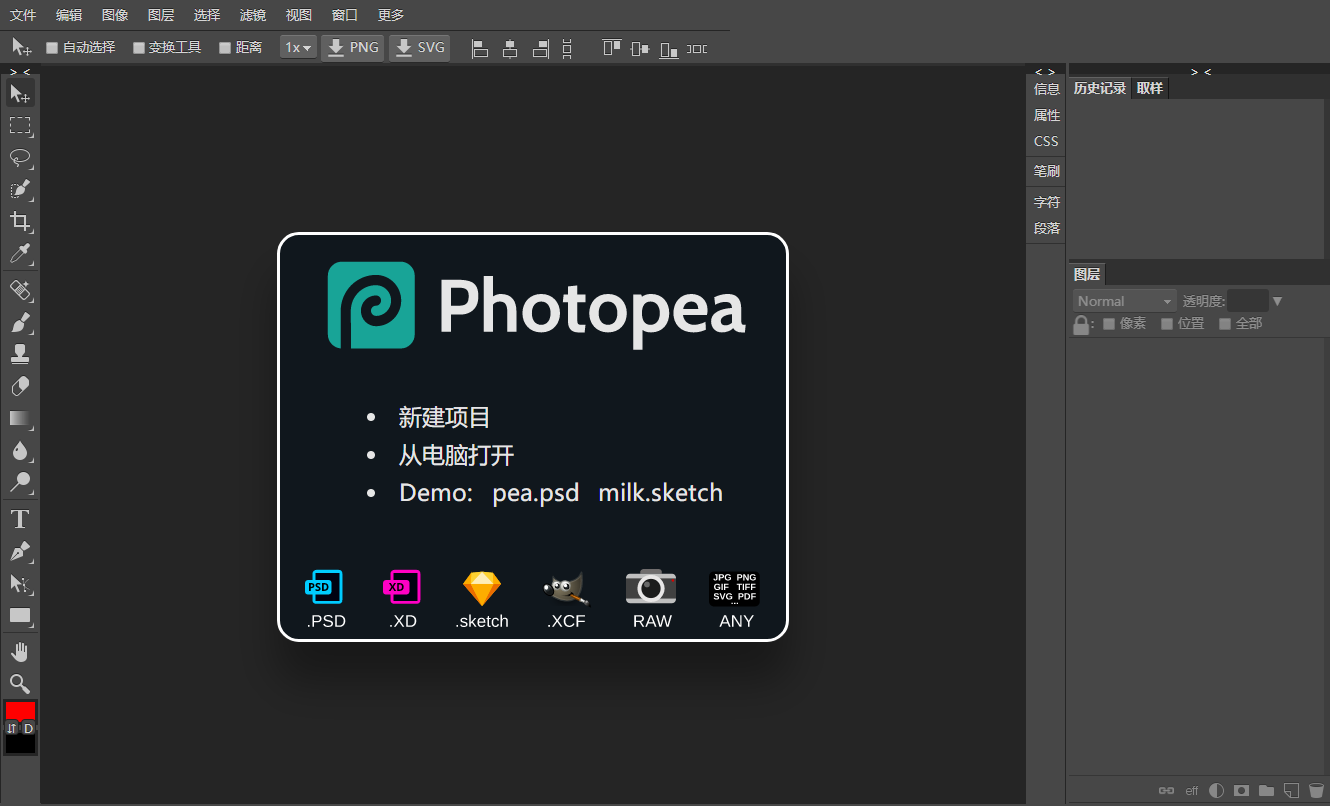This screenshot has width=1330, height=806.
Task: Activate the Hand tool
Action: tap(20, 652)
